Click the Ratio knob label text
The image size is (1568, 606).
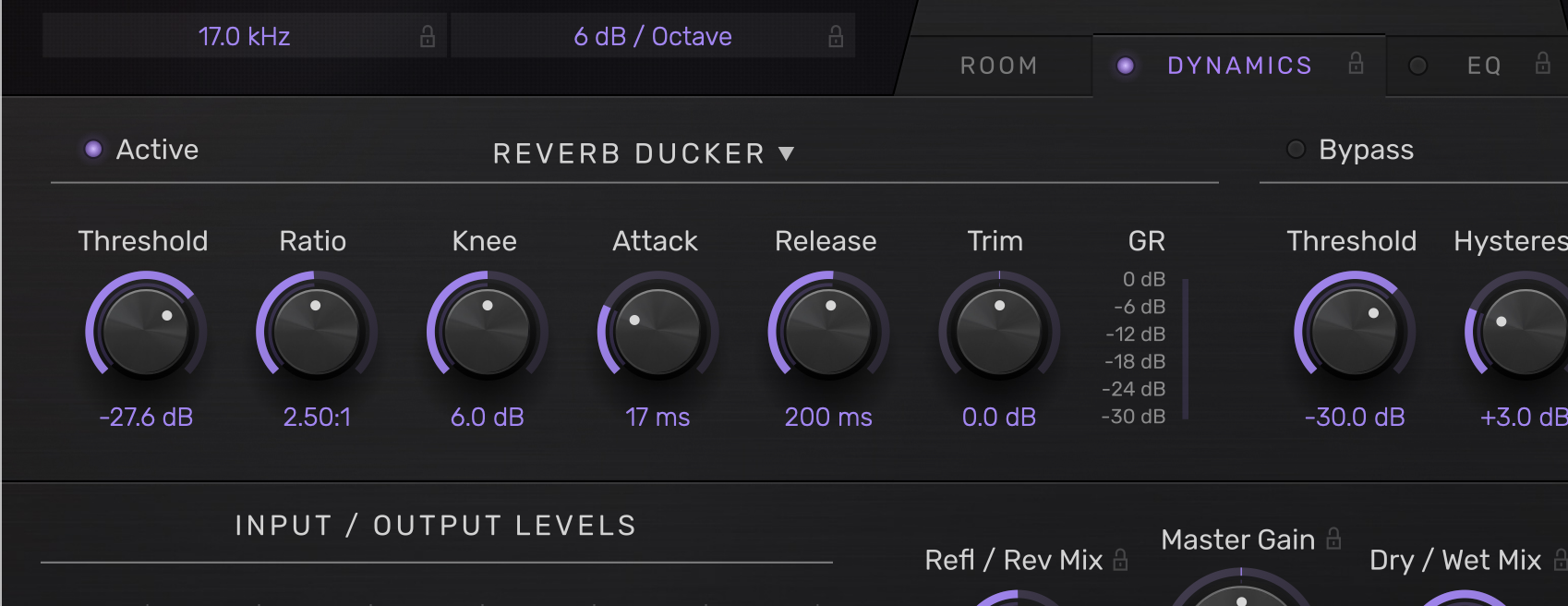click(313, 241)
